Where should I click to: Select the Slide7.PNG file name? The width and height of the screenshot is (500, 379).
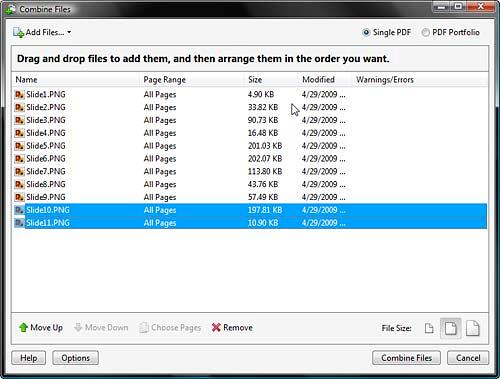coord(46,172)
